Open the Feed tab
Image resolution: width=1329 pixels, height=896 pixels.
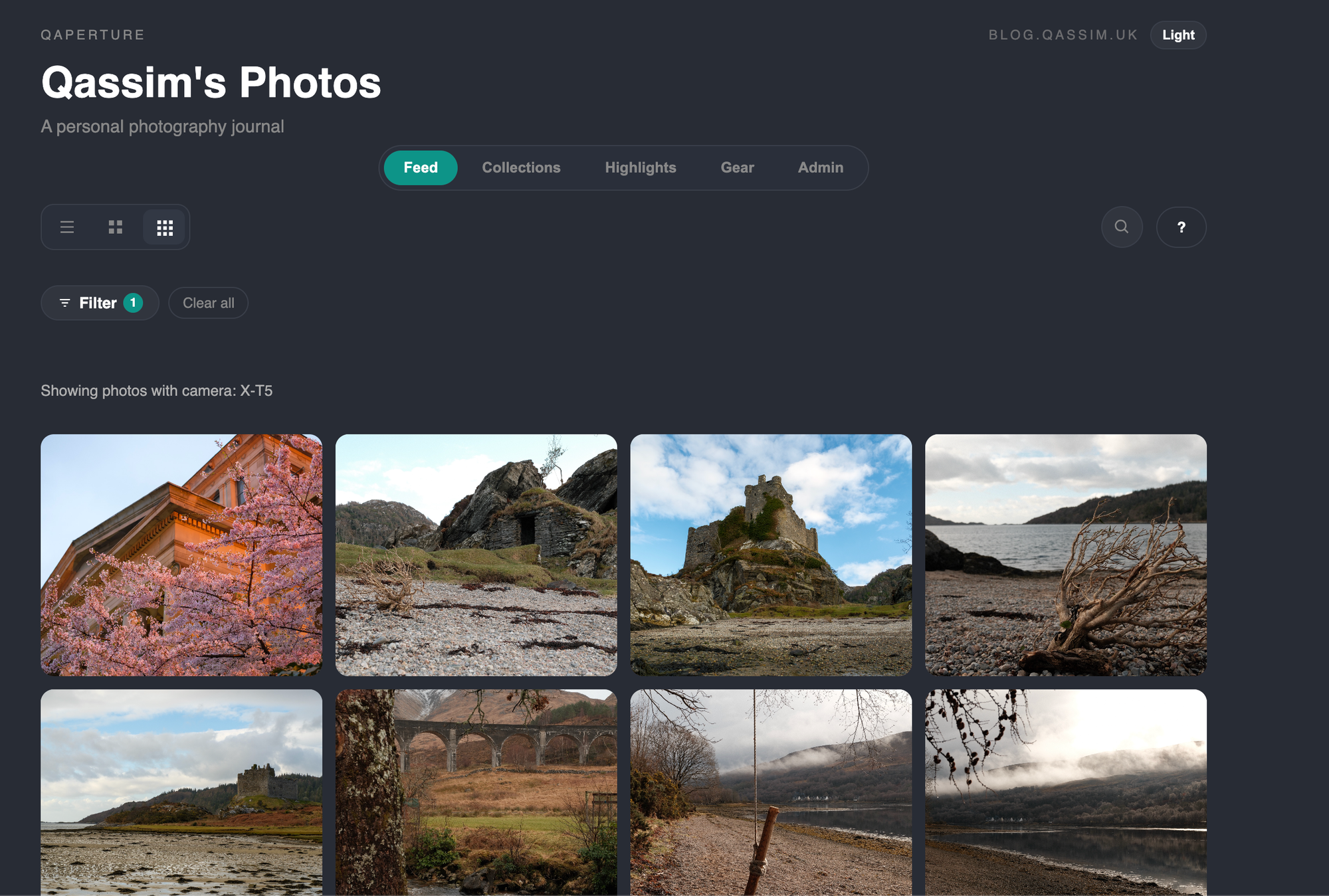pyautogui.click(x=421, y=167)
